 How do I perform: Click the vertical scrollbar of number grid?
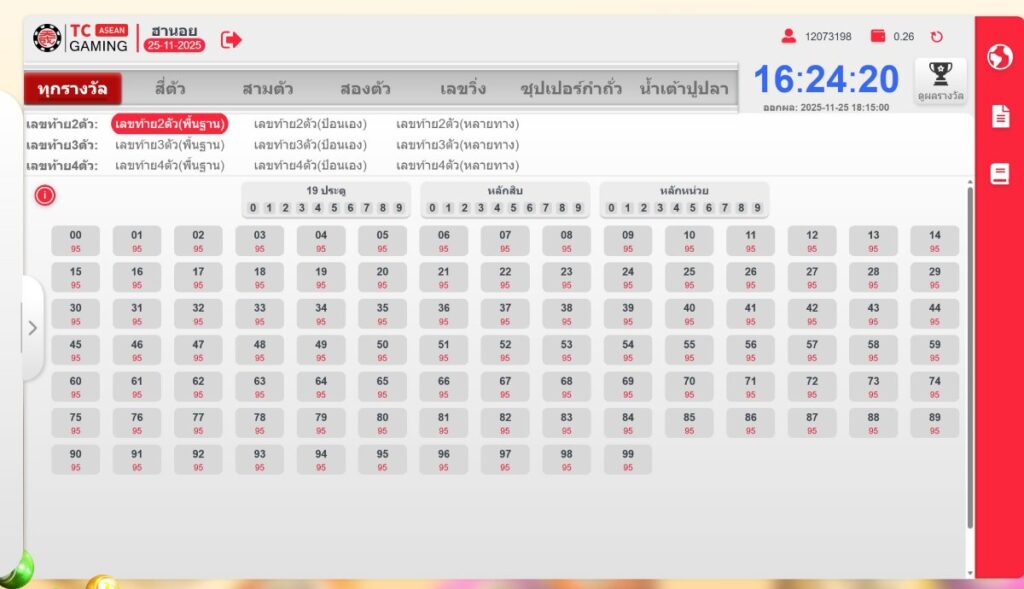tap(970, 357)
